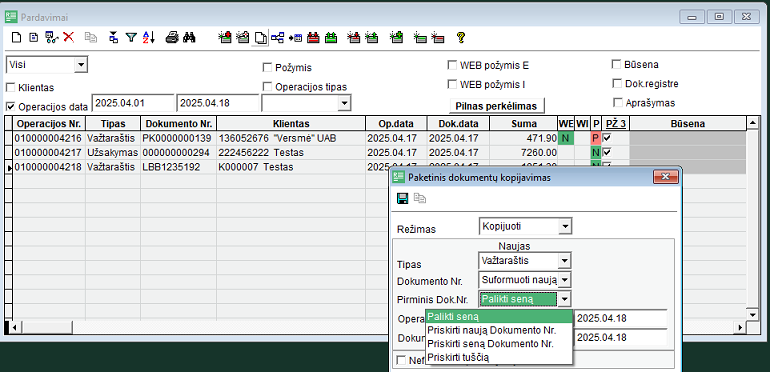Open the Režimas Kopijuoti dropdown
This screenshot has width=770, height=372.
coord(566,226)
